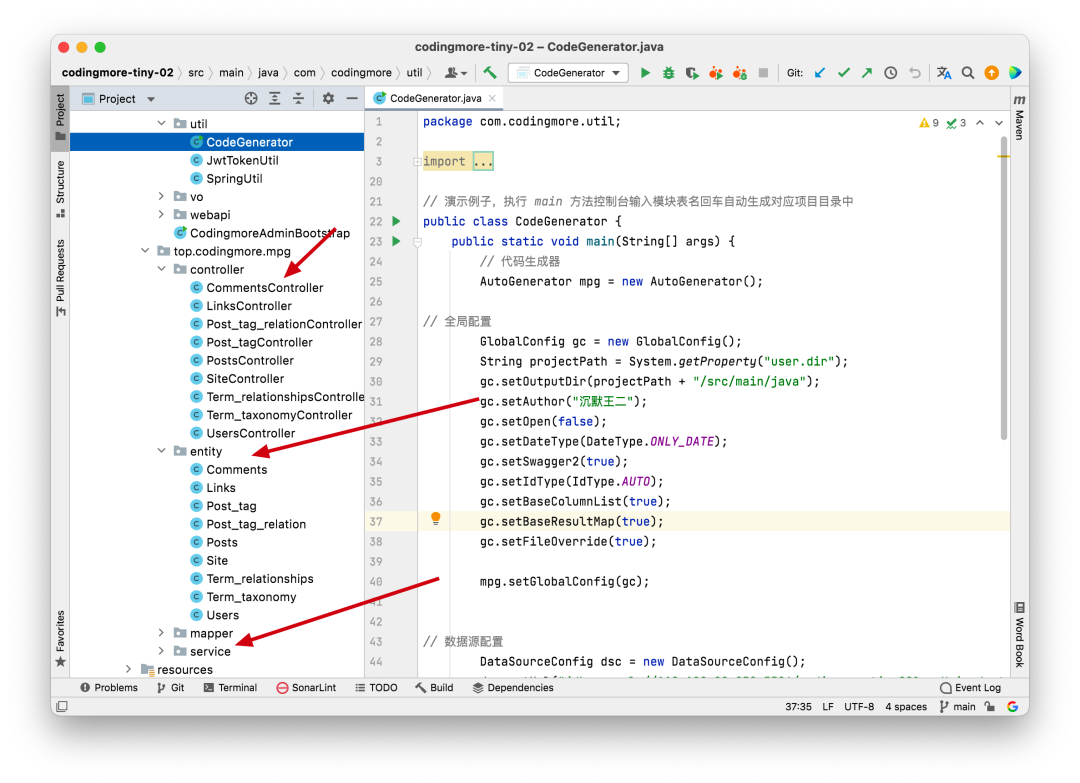Expand the mapper folder
This screenshot has width=1080, height=783.
point(161,632)
